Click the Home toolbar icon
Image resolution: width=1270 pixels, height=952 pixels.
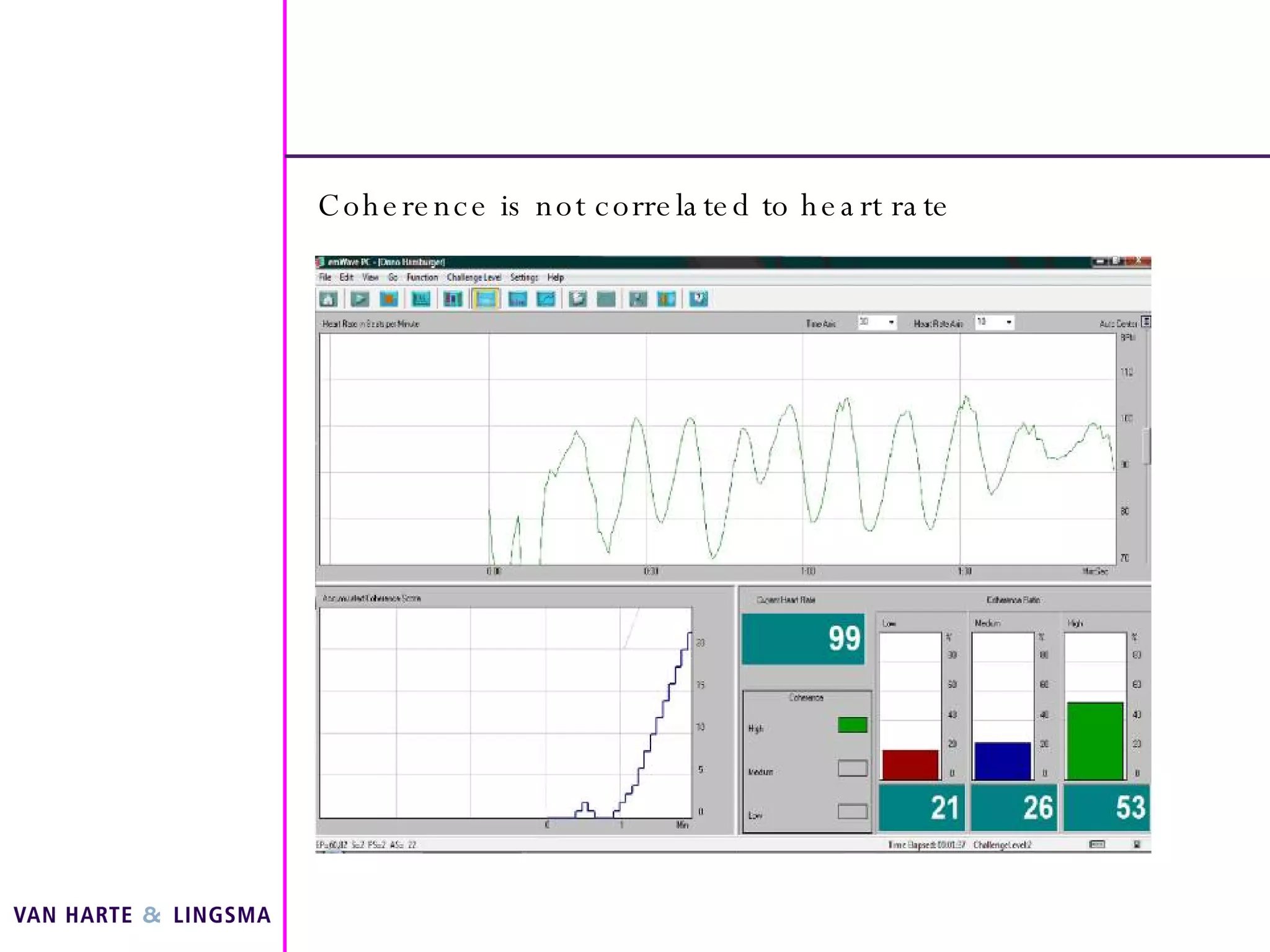[x=328, y=299]
